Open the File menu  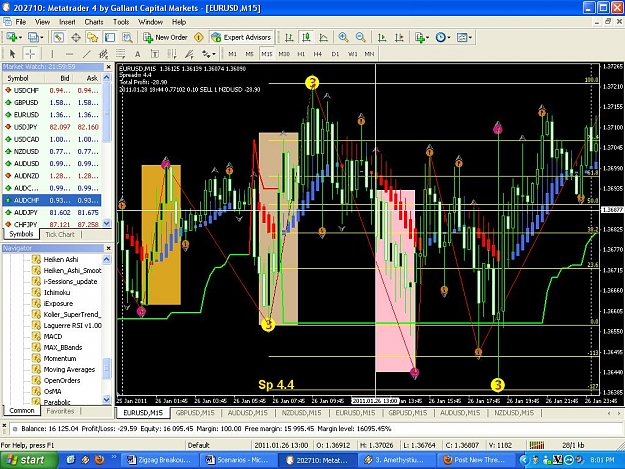coord(21,22)
